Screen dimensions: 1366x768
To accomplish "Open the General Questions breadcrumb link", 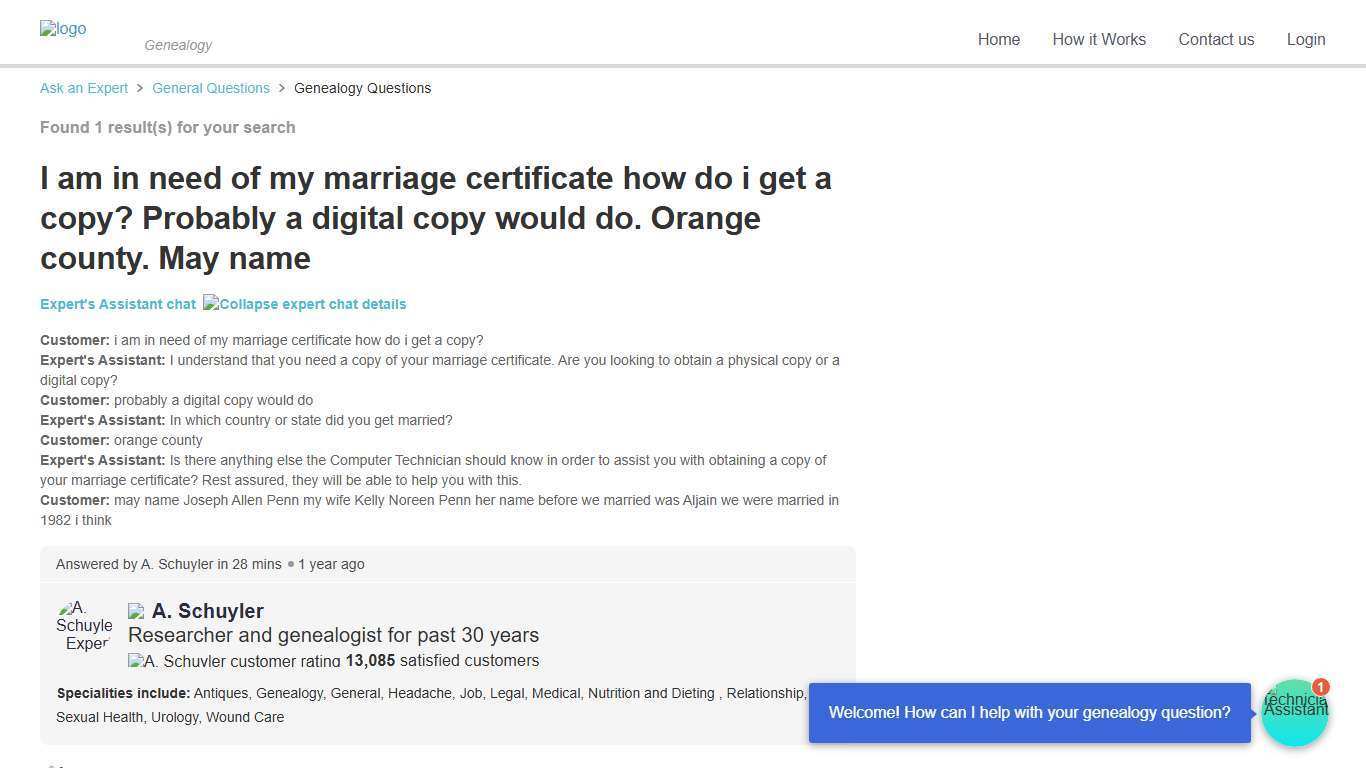I will click(210, 88).
